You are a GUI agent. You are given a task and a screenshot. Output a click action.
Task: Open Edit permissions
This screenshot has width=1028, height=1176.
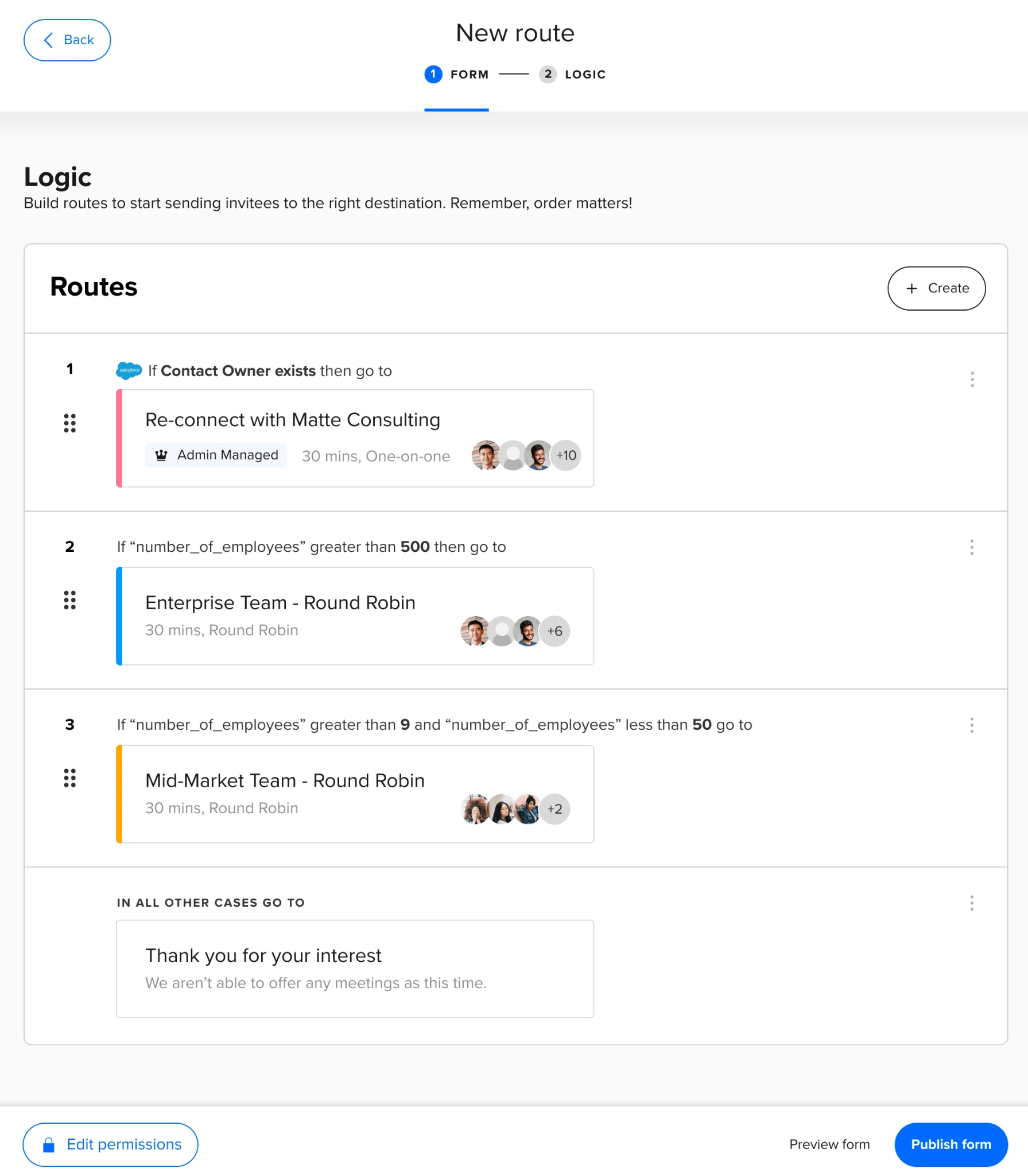pos(110,1144)
